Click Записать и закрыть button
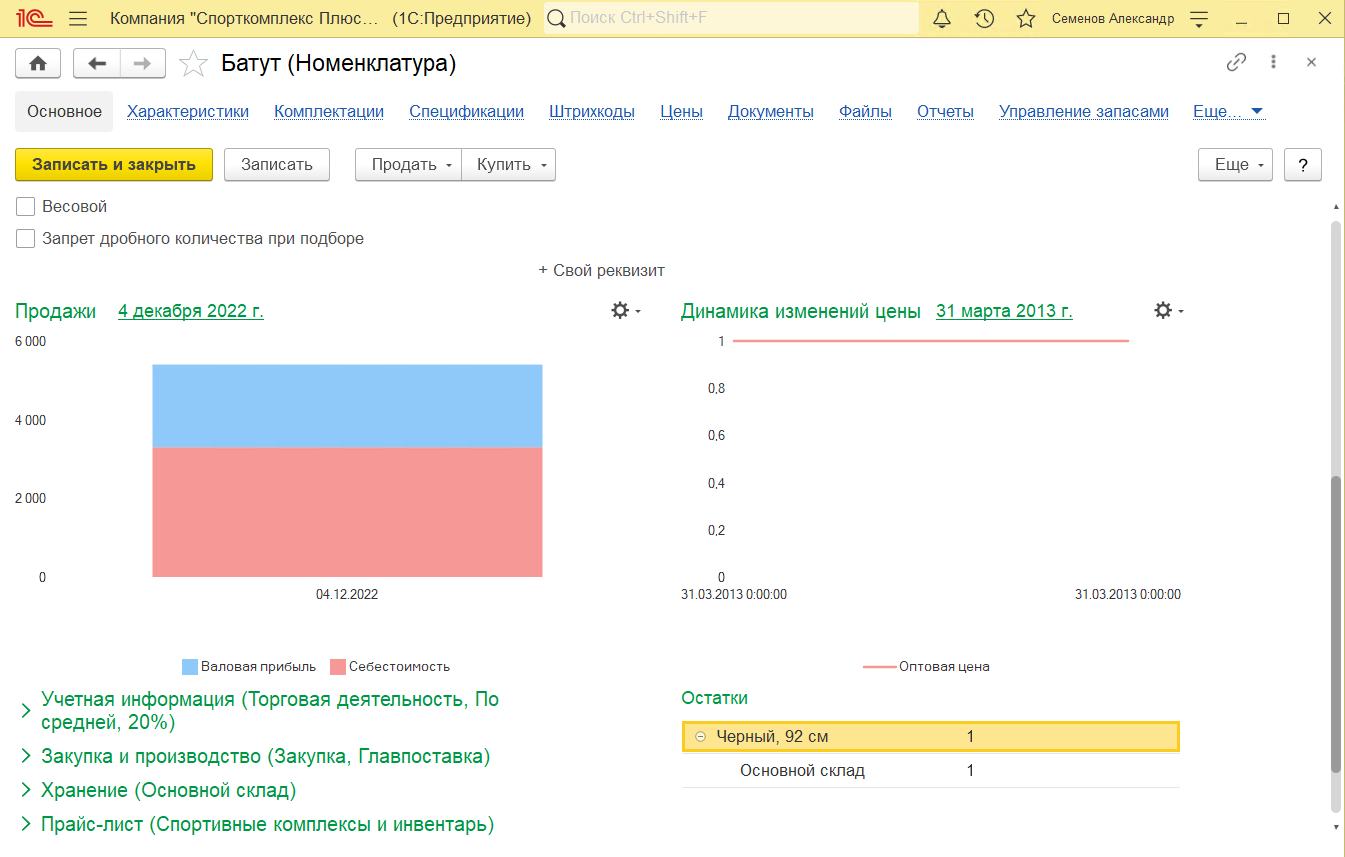1345x857 pixels. (x=114, y=165)
